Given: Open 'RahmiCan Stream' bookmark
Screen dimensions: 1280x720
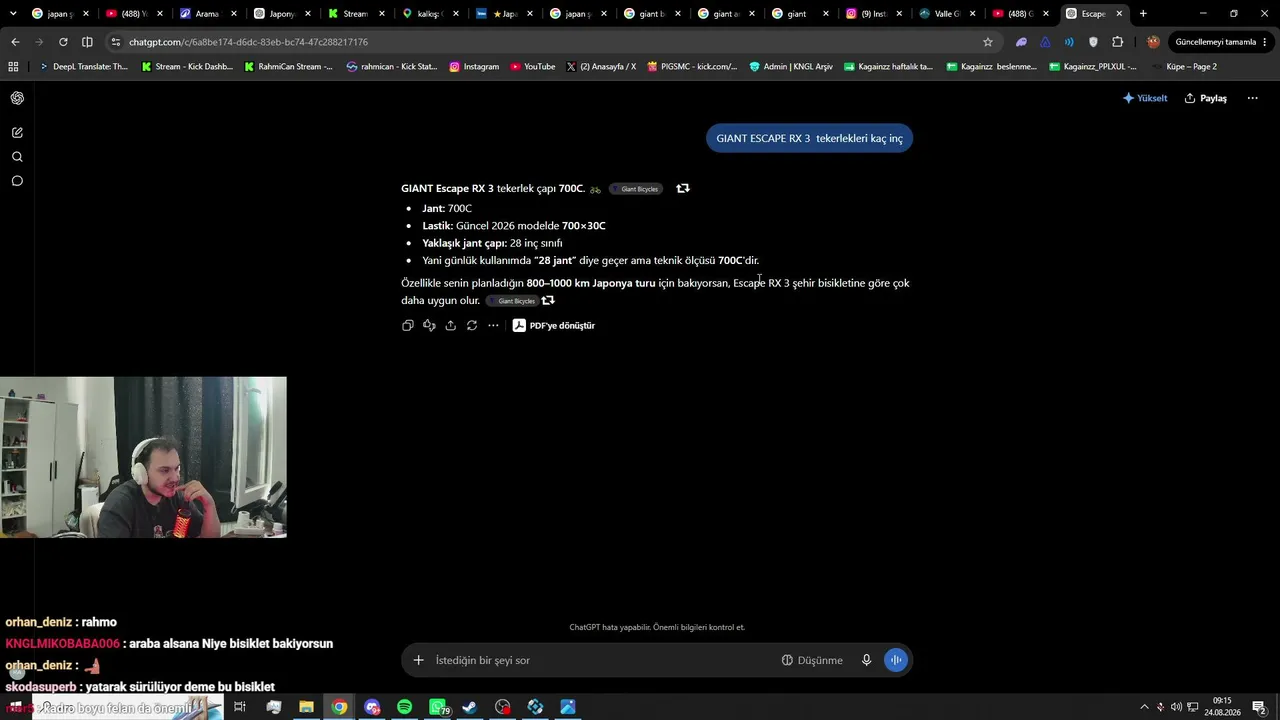Looking at the screenshot, I should click(288, 67).
